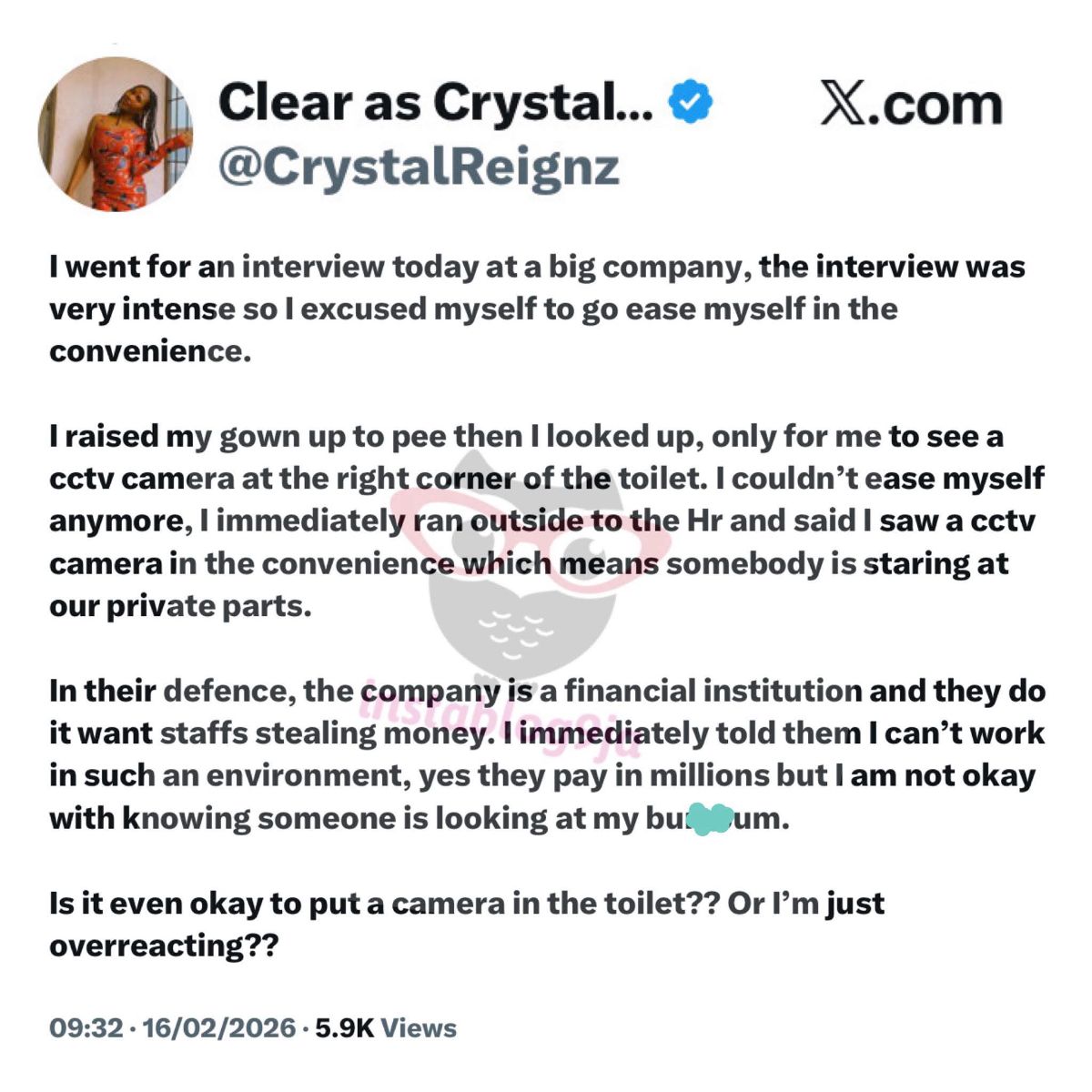Click the word 'overreacting??' in the tweet
This screenshot has width=1092, height=1092.
(x=163, y=945)
